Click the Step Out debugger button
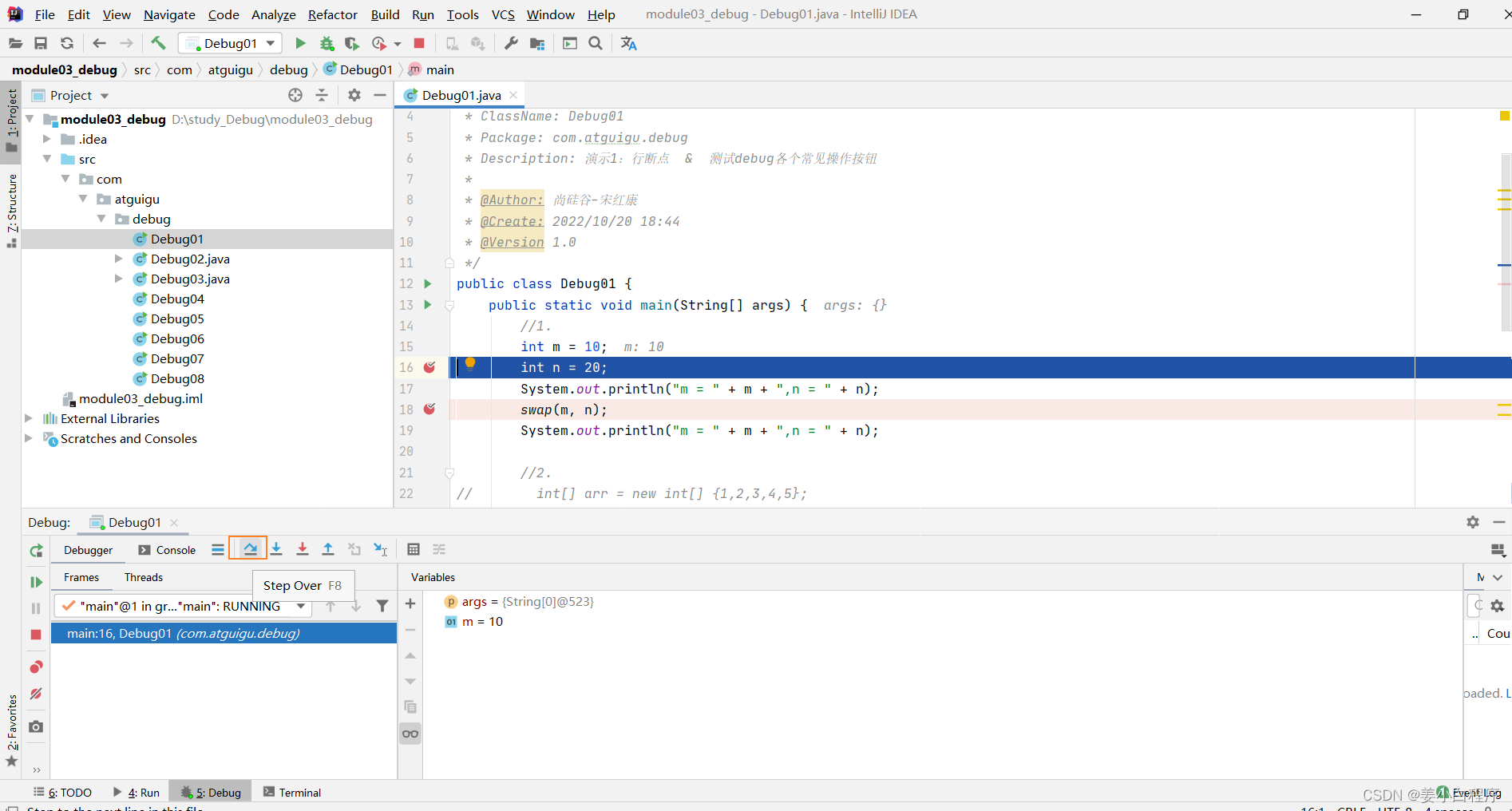1512x811 pixels. point(328,549)
